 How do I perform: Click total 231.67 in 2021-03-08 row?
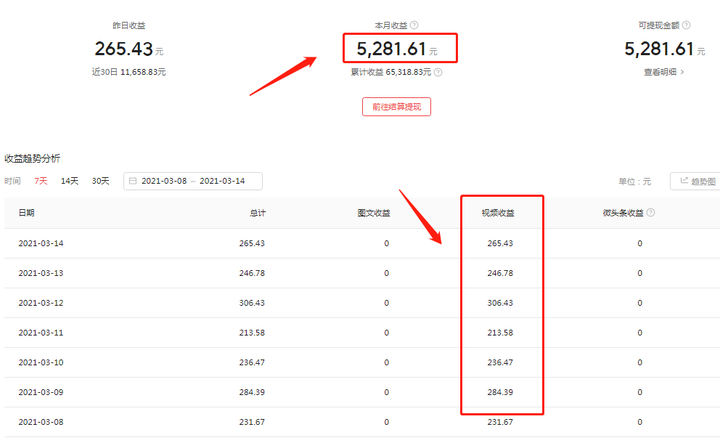coord(252,422)
